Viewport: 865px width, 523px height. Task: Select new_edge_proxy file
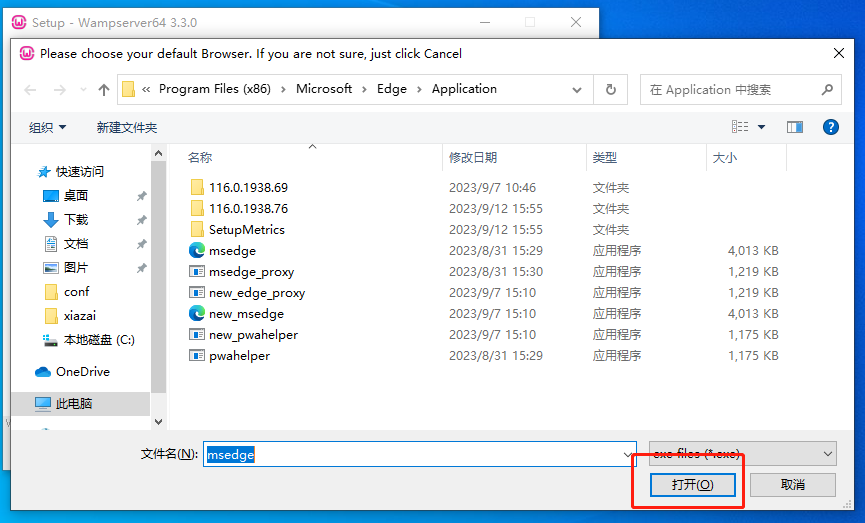257,292
